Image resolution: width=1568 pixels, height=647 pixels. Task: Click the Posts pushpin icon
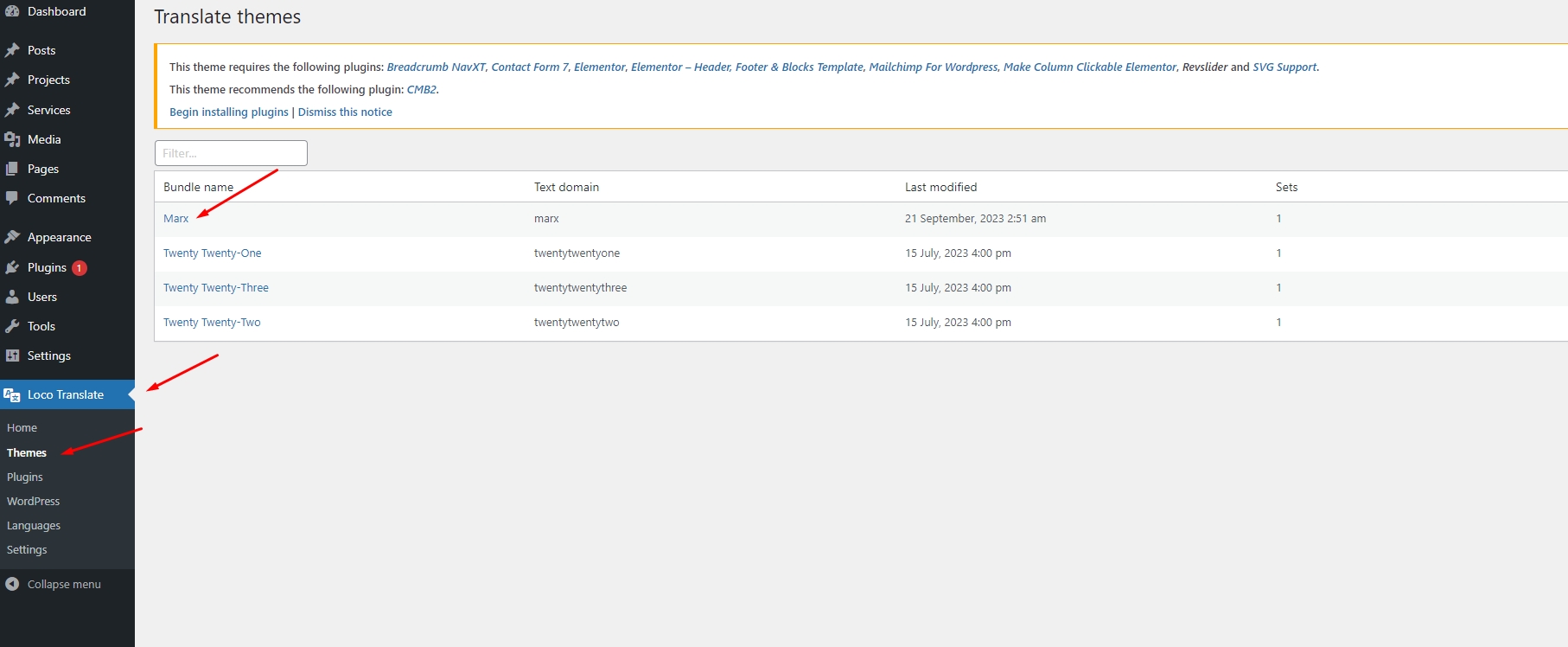pyautogui.click(x=12, y=50)
